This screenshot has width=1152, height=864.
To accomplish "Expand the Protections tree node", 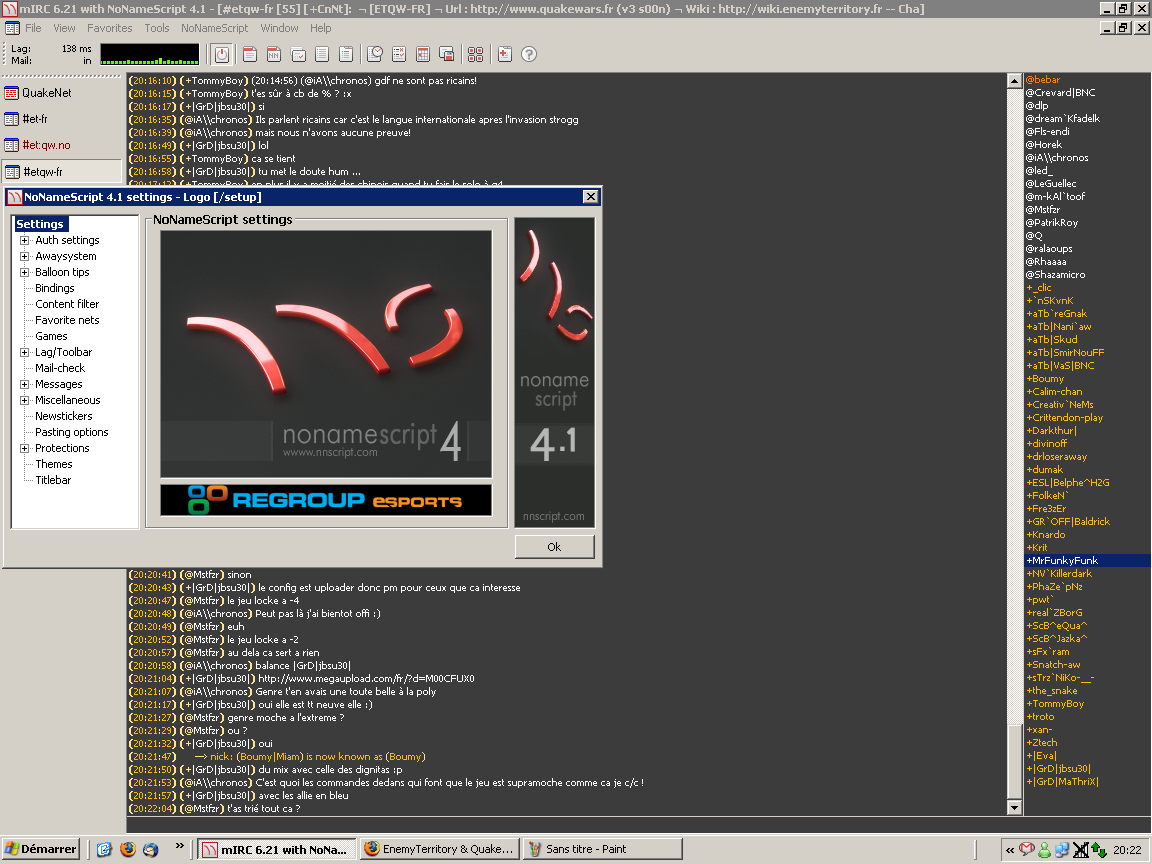I will pos(25,448).
